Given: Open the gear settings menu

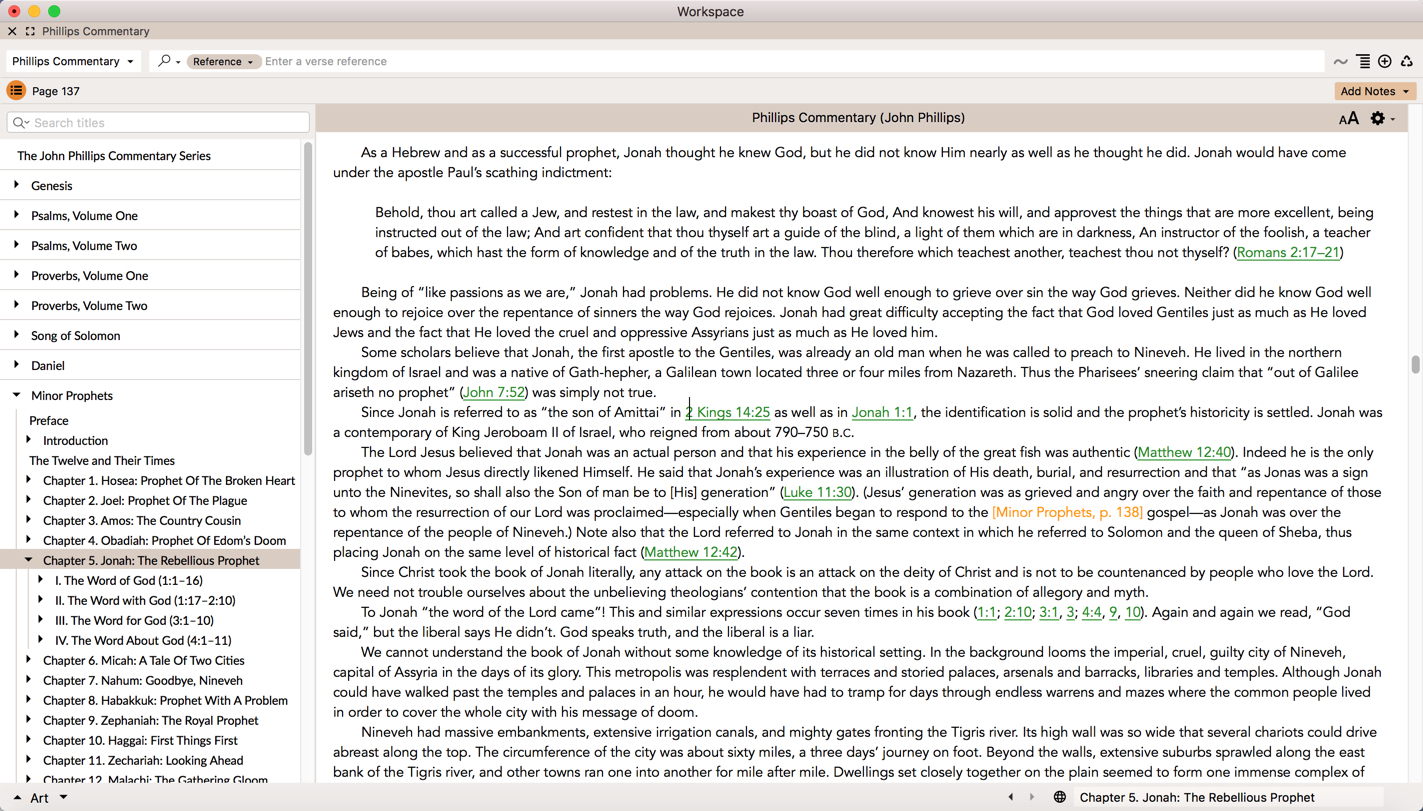Looking at the screenshot, I should pyautogui.click(x=1379, y=119).
